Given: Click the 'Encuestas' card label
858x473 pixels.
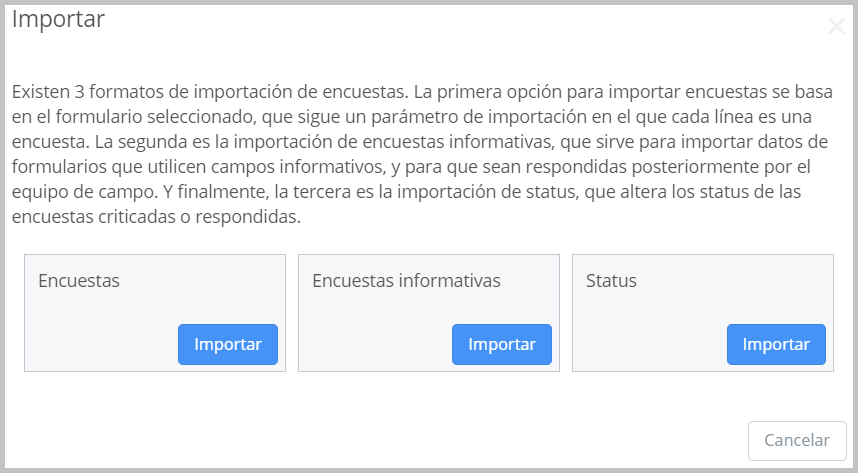Looking at the screenshot, I should tap(79, 281).
